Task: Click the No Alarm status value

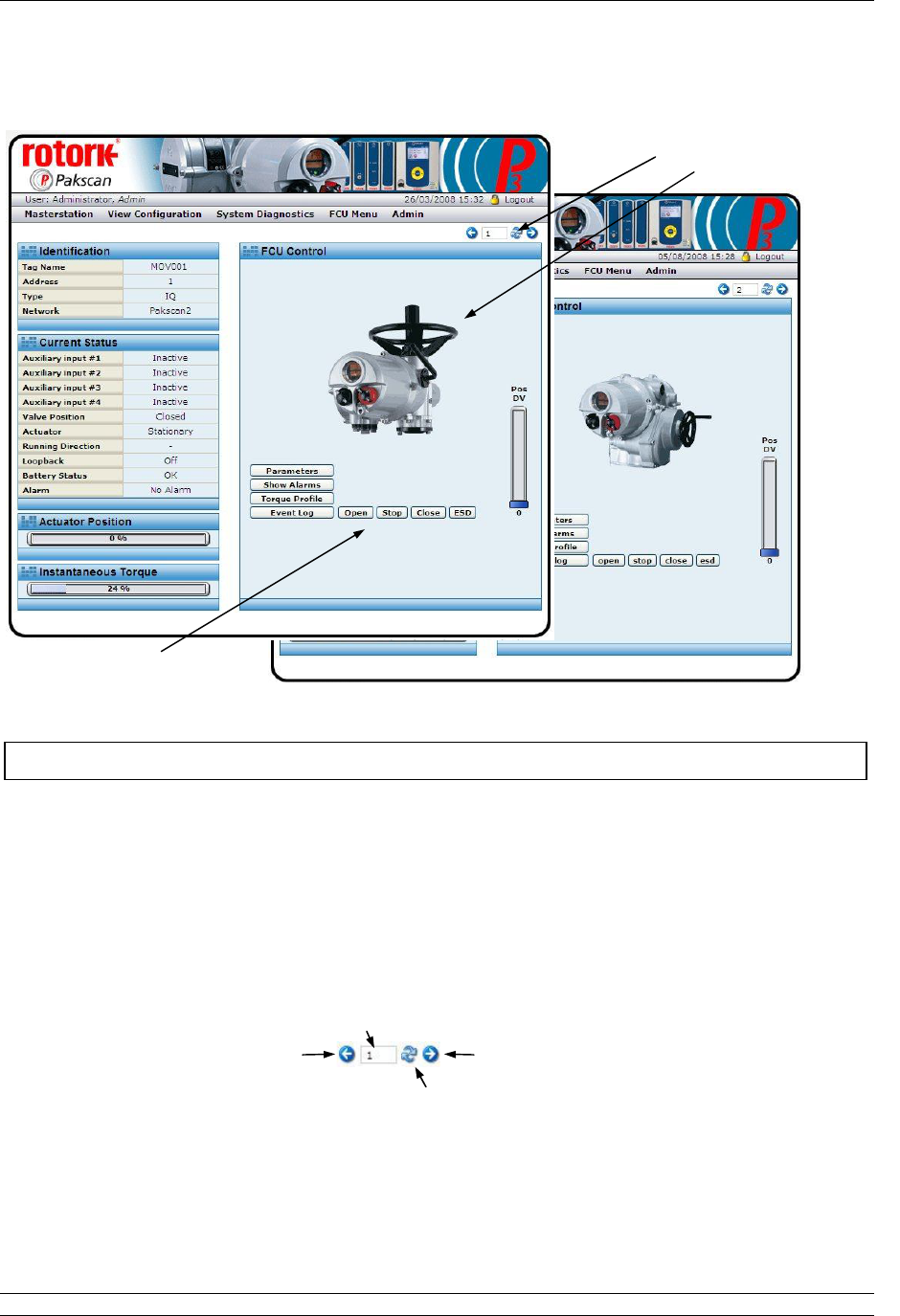Action: [170, 490]
